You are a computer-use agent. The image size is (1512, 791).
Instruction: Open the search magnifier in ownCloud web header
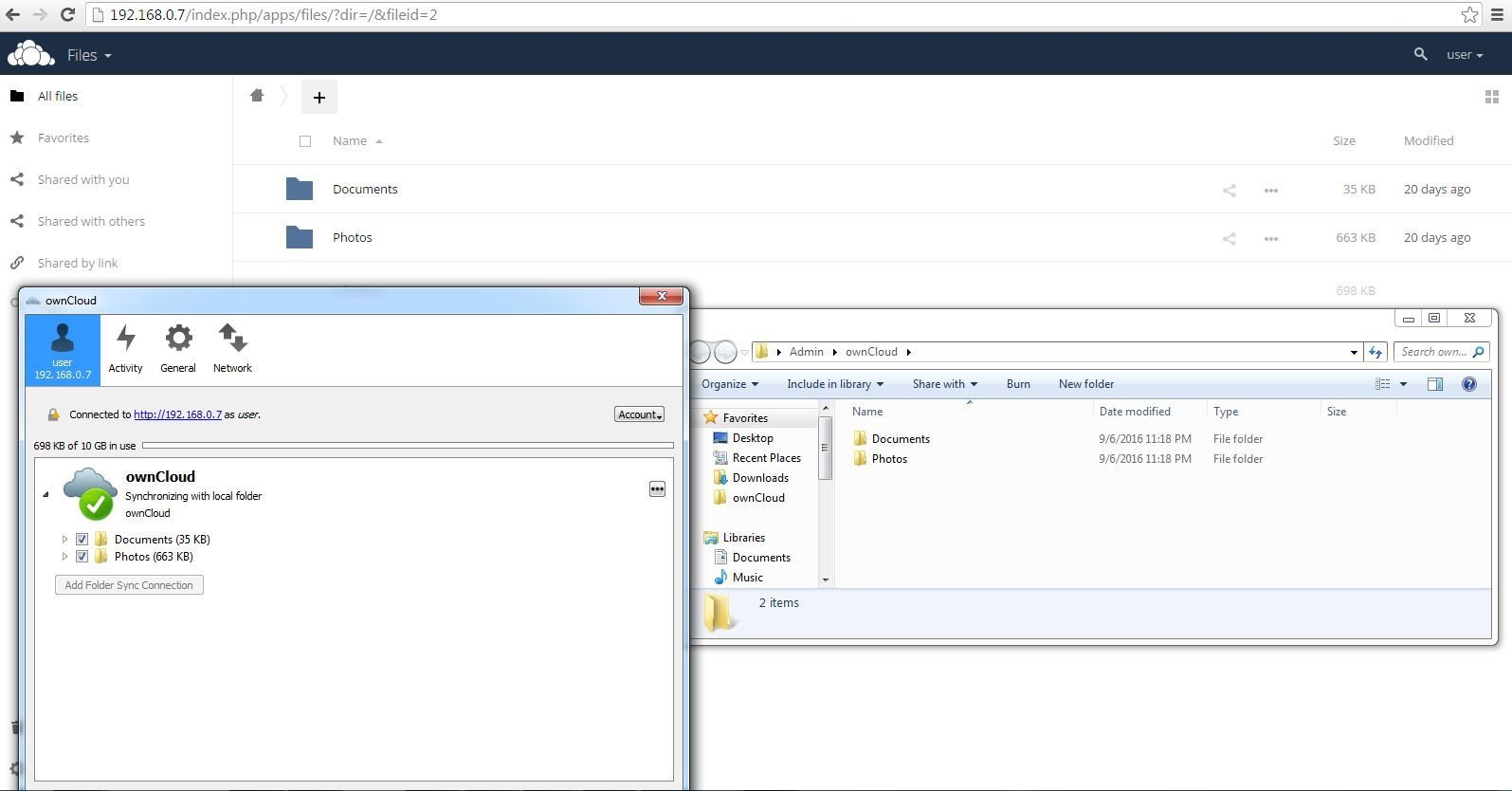[x=1420, y=55]
